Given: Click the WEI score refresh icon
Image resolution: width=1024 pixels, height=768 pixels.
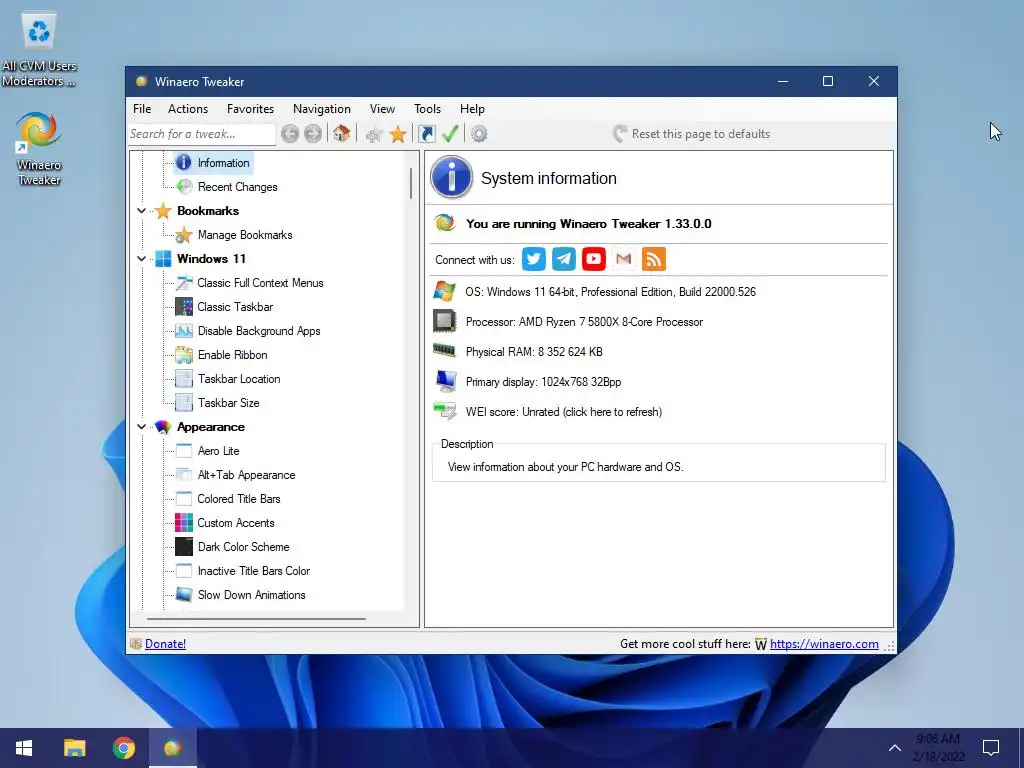Looking at the screenshot, I should click(445, 411).
